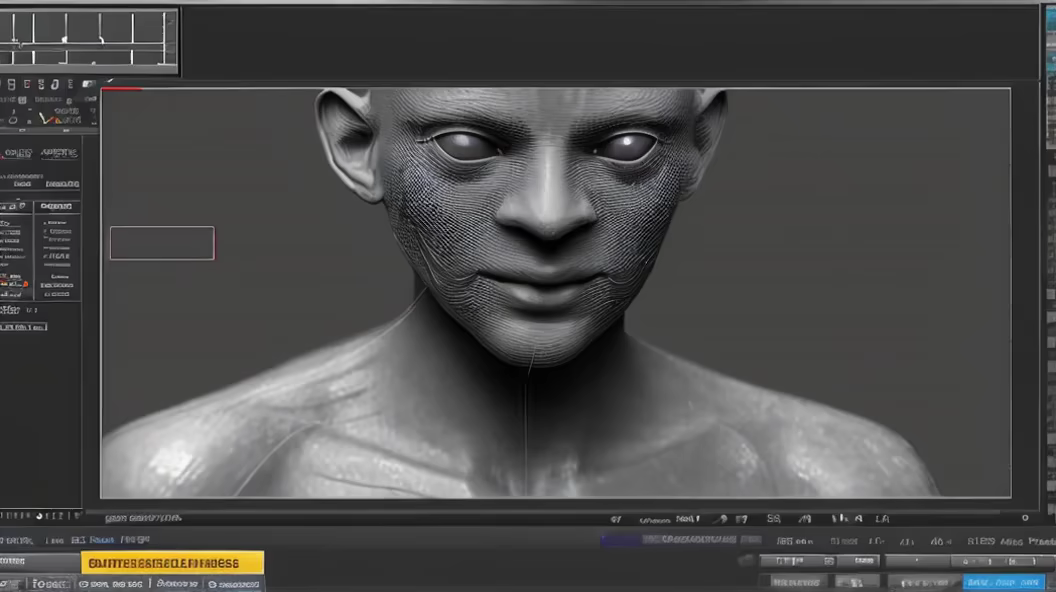
Task: Switch to the left tab in the side panel
Action: coord(17,153)
